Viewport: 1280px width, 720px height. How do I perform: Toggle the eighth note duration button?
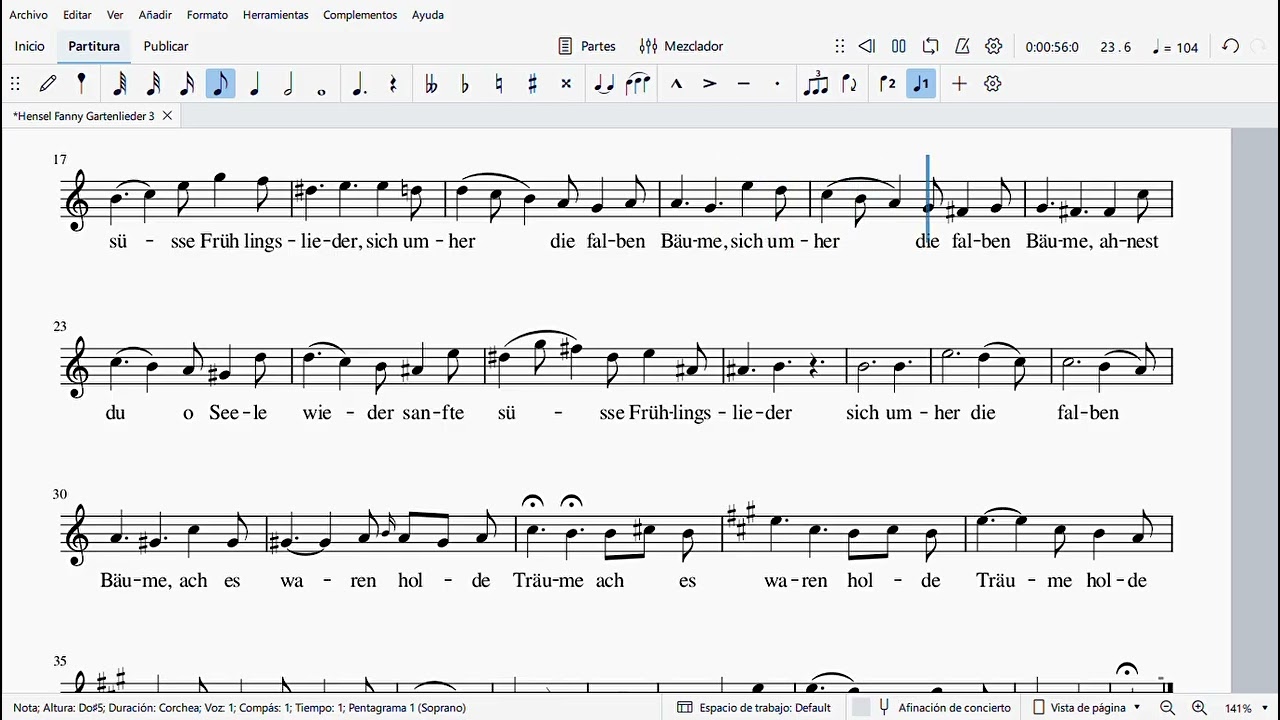220,84
